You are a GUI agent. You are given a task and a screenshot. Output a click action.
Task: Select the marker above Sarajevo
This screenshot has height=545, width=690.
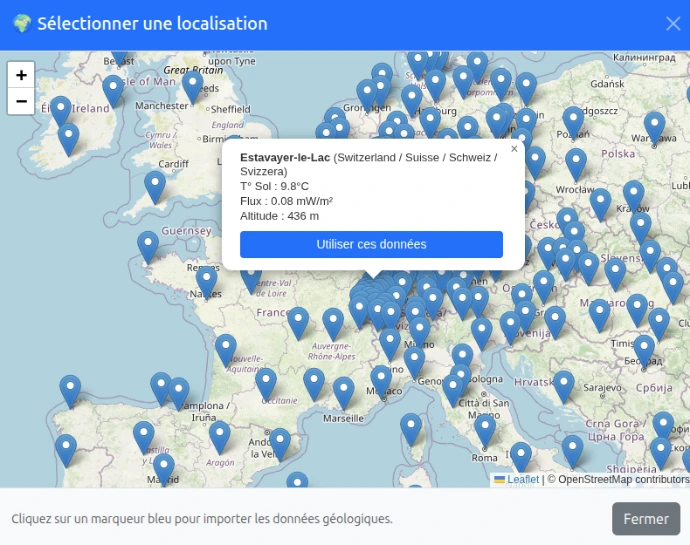564,385
